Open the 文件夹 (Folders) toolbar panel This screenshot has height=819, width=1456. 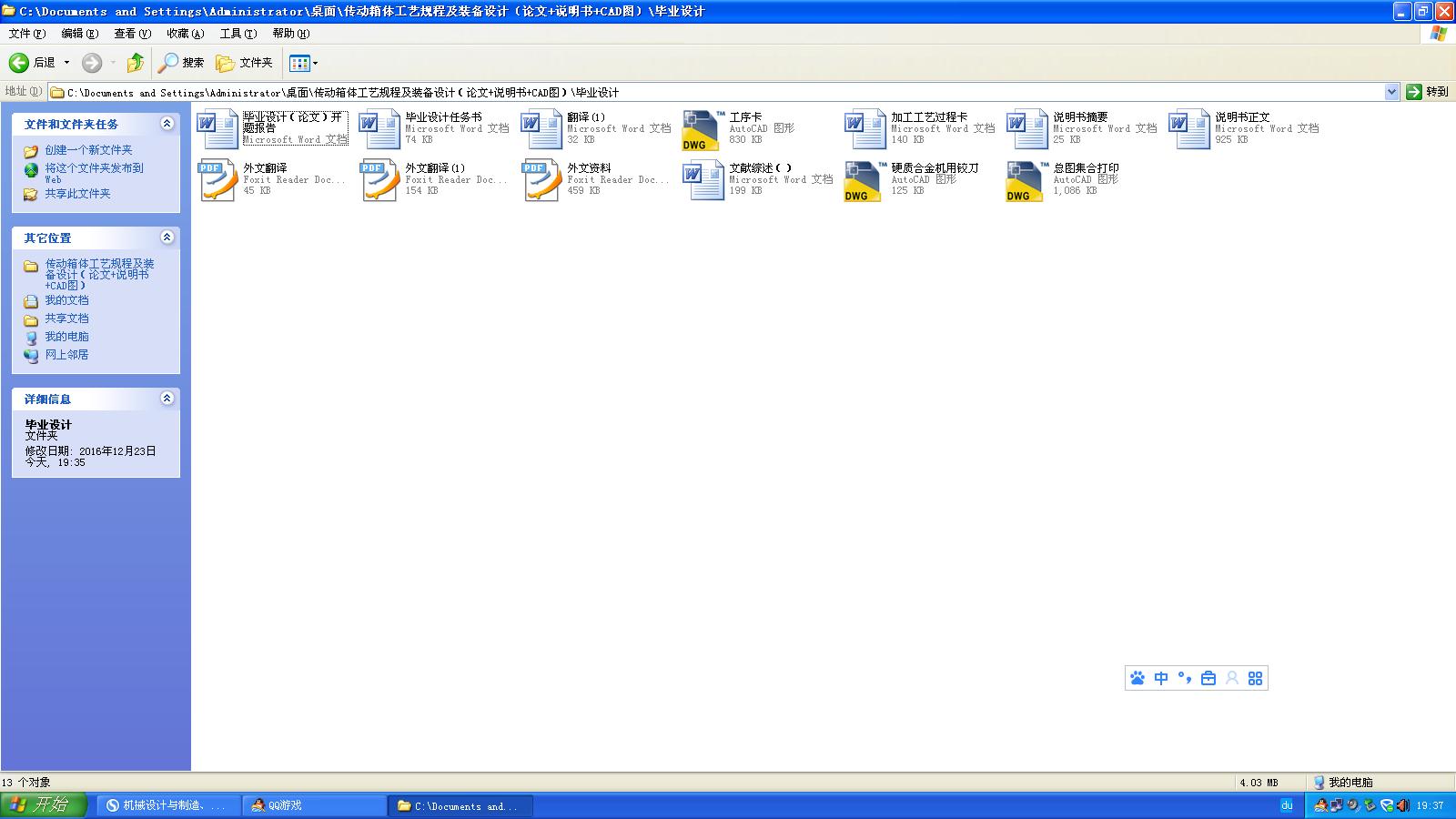(244, 63)
